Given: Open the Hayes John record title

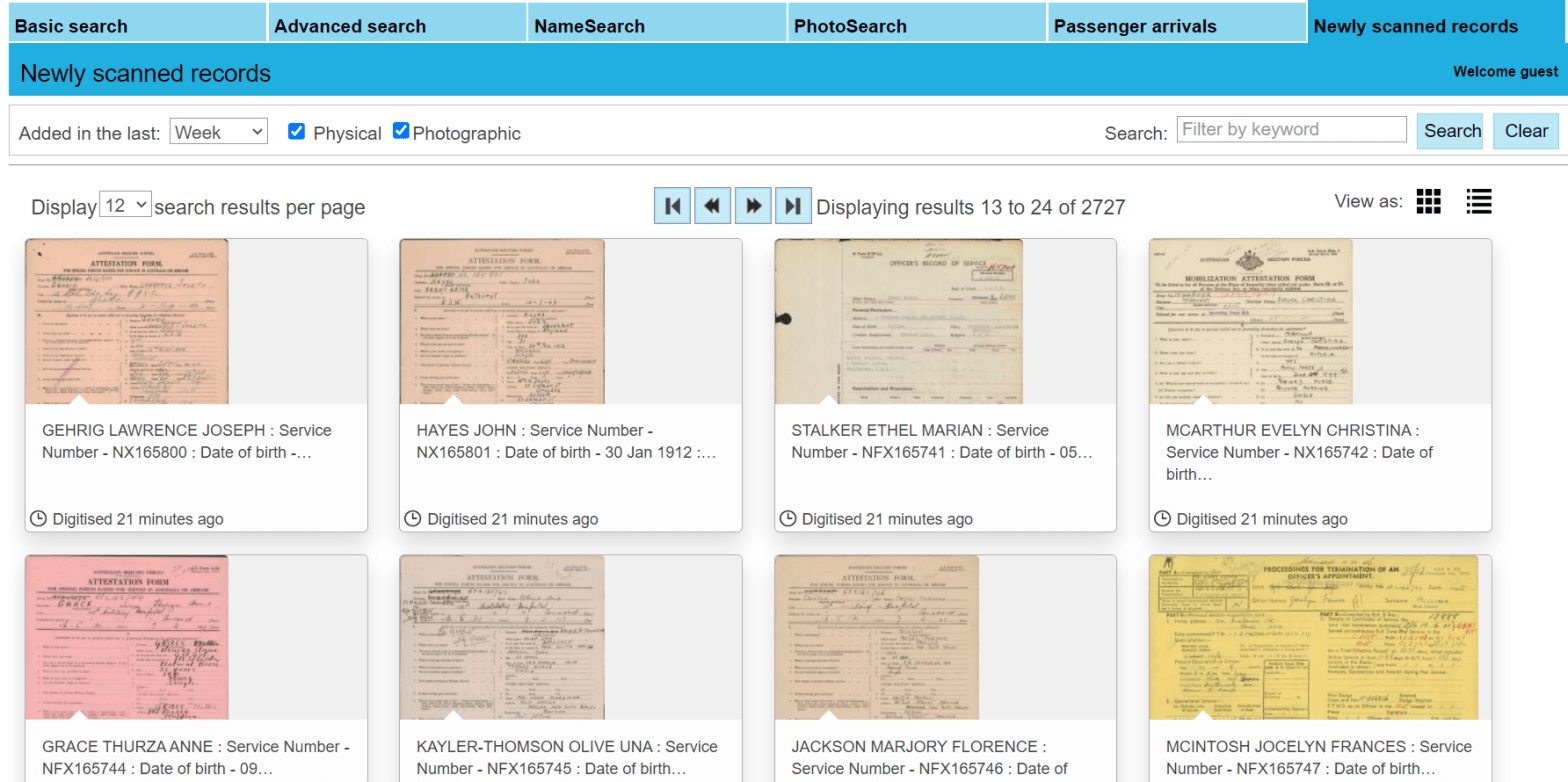Looking at the screenshot, I should point(565,441).
